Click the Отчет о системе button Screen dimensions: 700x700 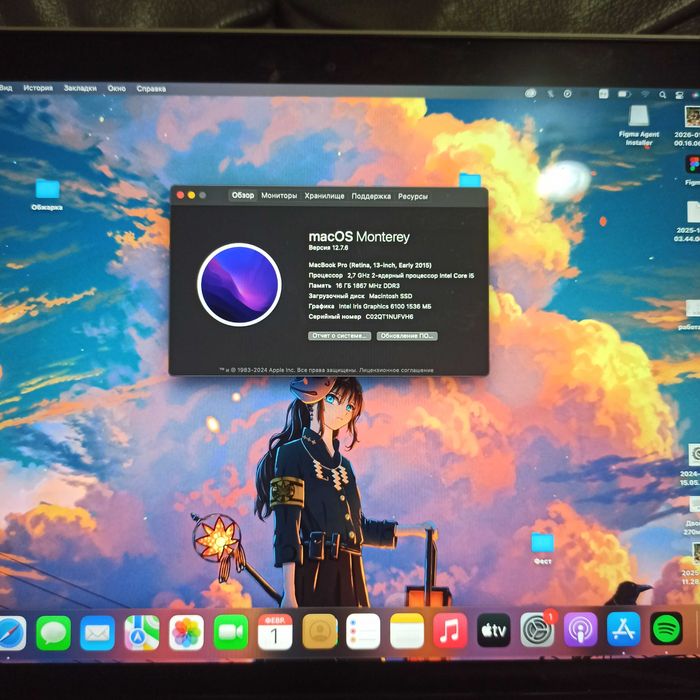tap(339, 336)
